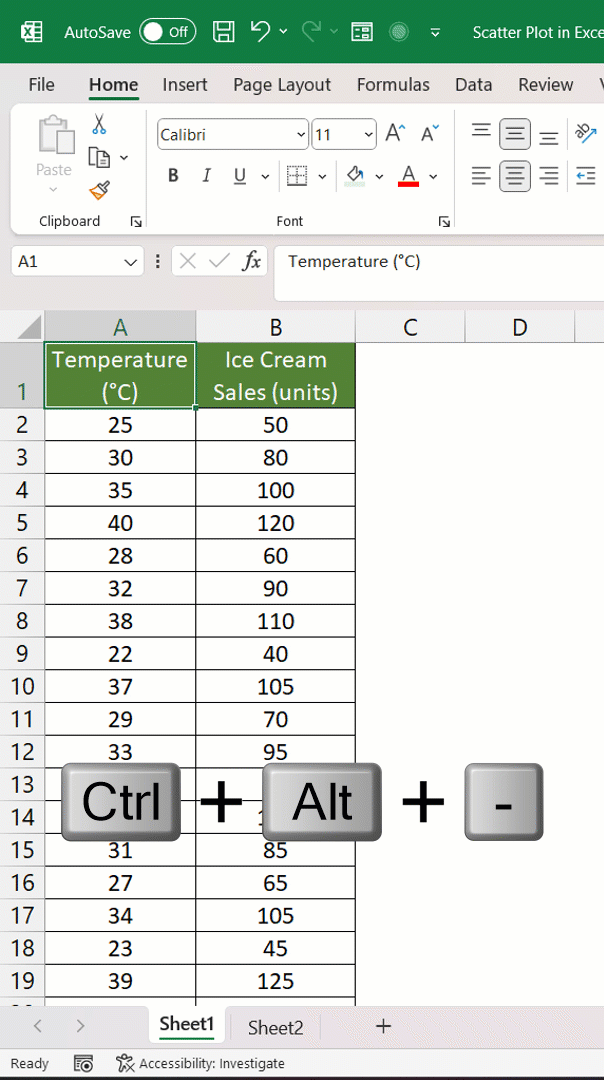Apply Bold formatting
The width and height of the screenshot is (604, 1080).
pos(174,176)
